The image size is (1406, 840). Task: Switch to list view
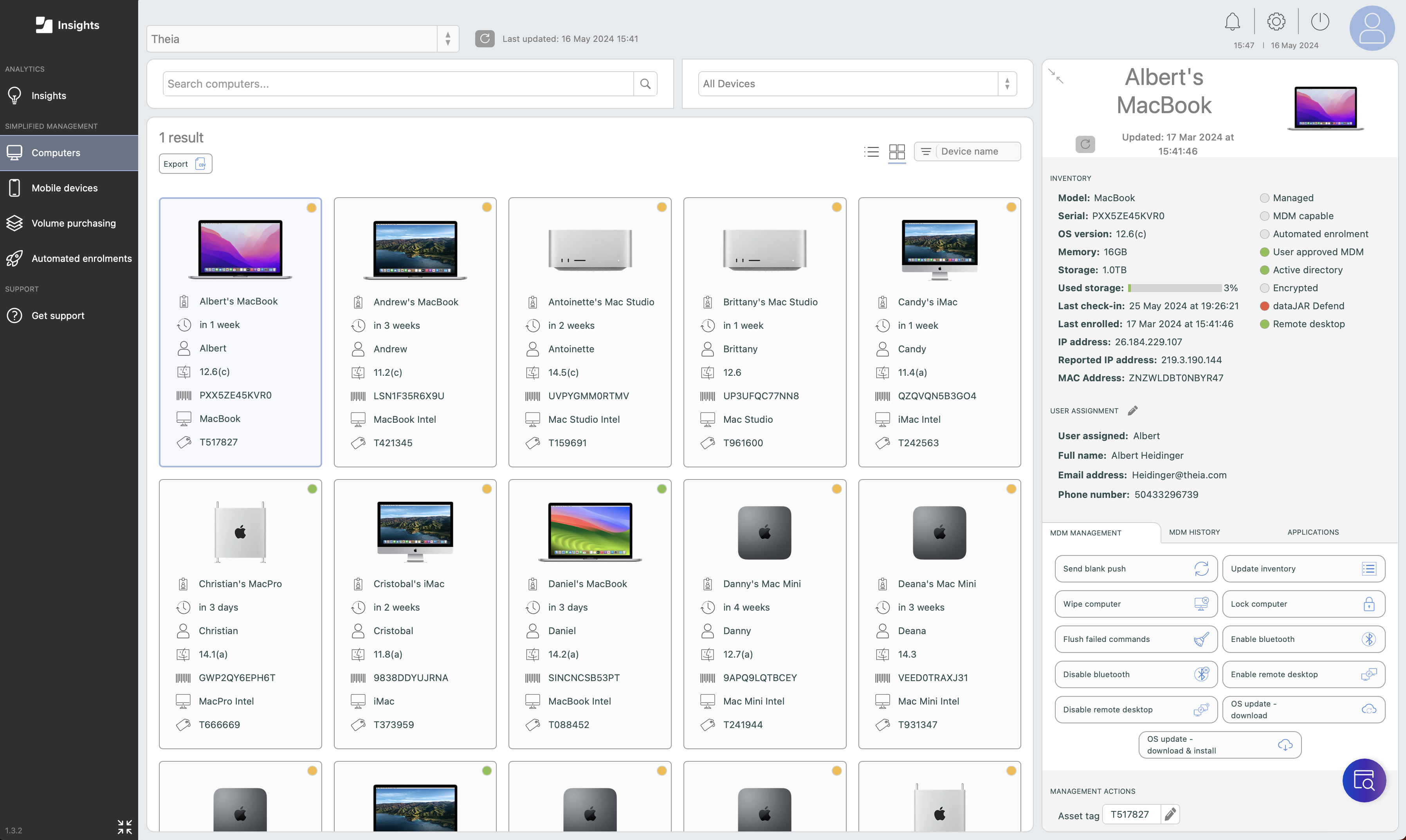pyautogui.click(x=872, y=151)
